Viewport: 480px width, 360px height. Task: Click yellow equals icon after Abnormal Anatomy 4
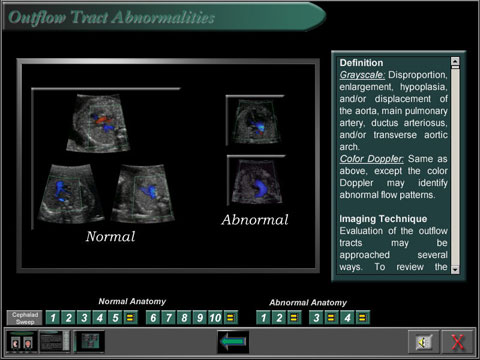click(362, 318)
